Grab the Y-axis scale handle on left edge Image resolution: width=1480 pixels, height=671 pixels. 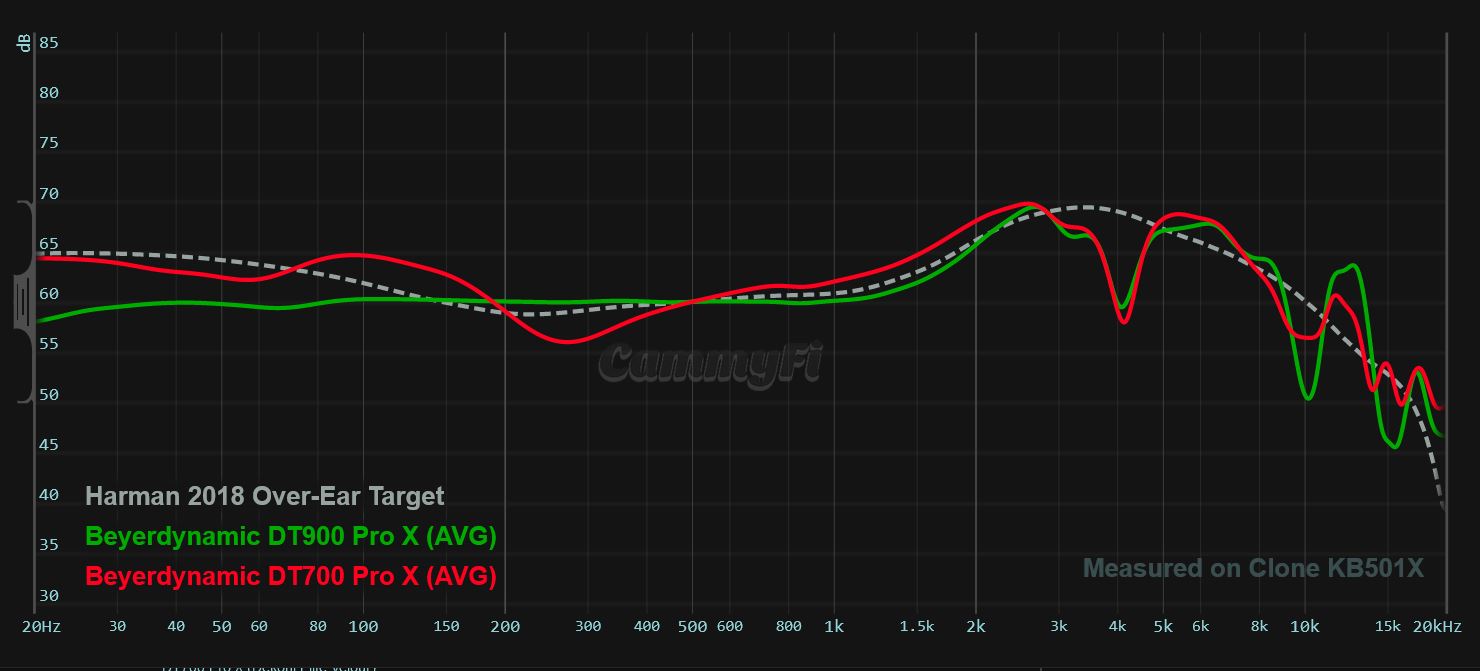[24, 302]
